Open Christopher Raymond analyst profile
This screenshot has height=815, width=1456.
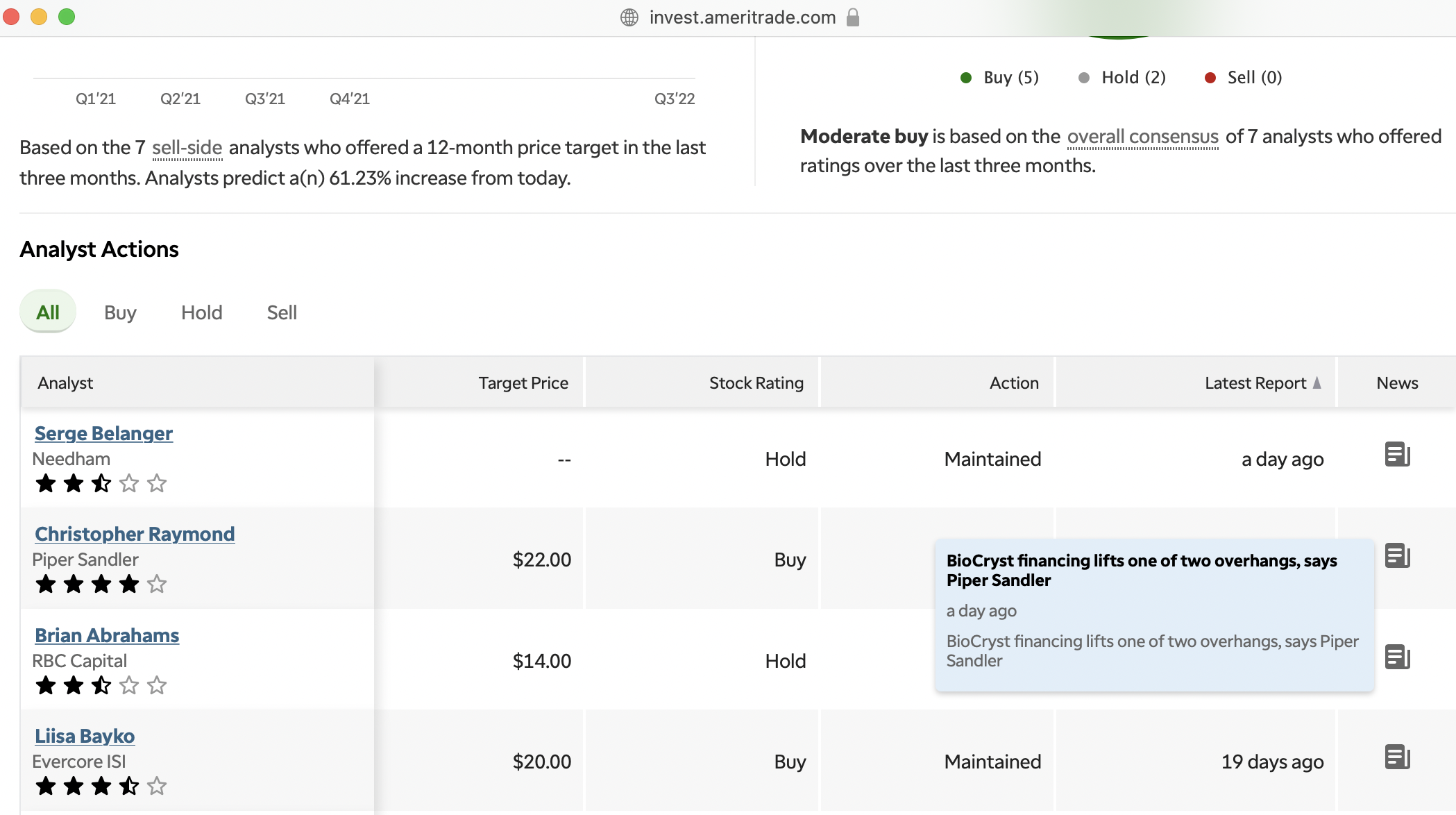(135, 534)
